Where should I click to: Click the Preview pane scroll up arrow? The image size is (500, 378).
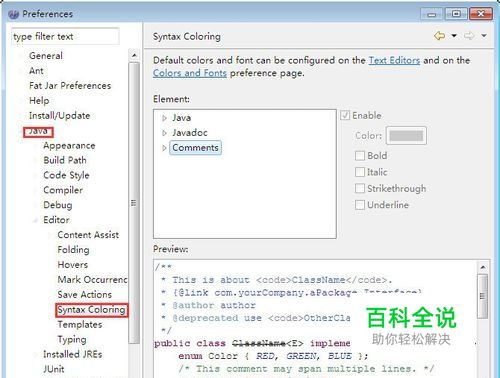(483, 267)
